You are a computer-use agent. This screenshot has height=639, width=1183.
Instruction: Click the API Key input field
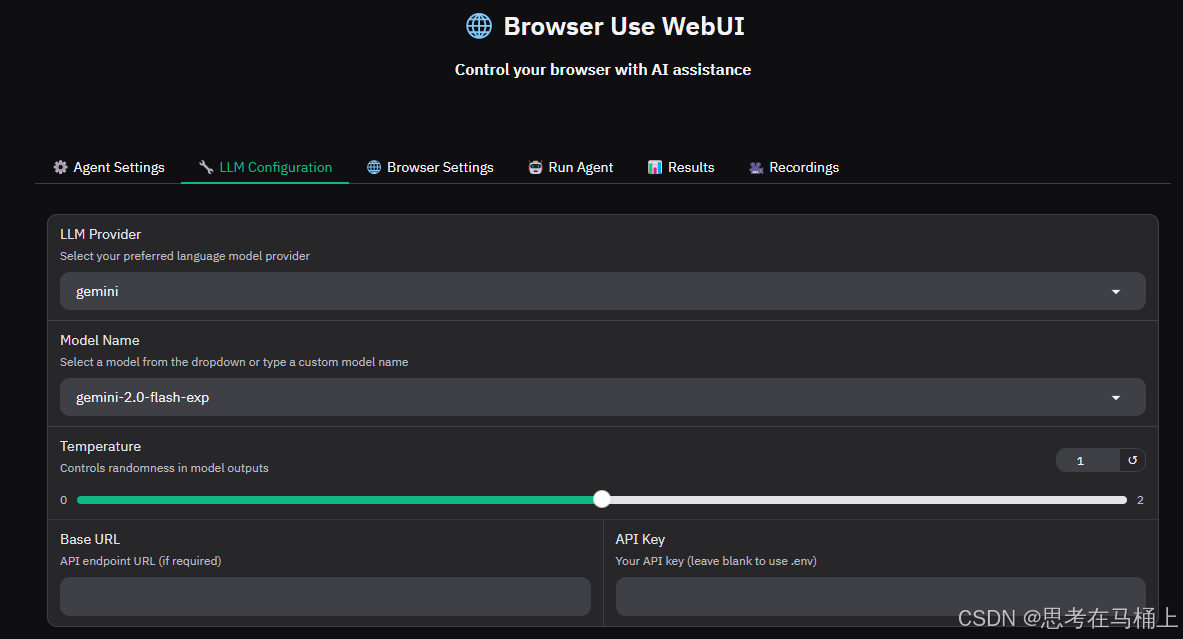[880, 595]
